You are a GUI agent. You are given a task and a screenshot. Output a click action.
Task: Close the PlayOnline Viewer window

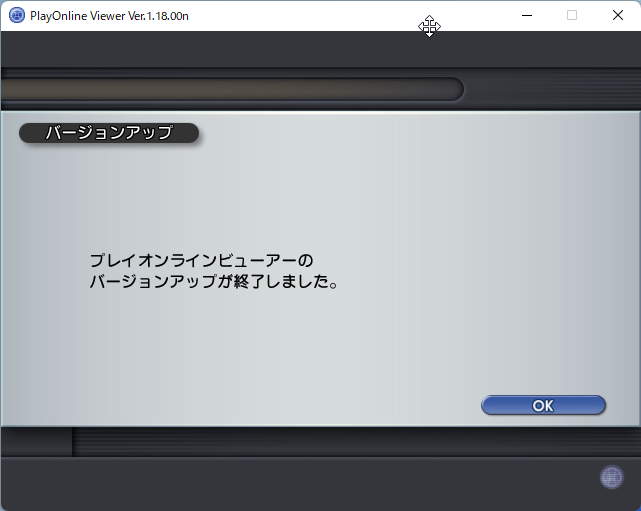[x=618, y=16]
